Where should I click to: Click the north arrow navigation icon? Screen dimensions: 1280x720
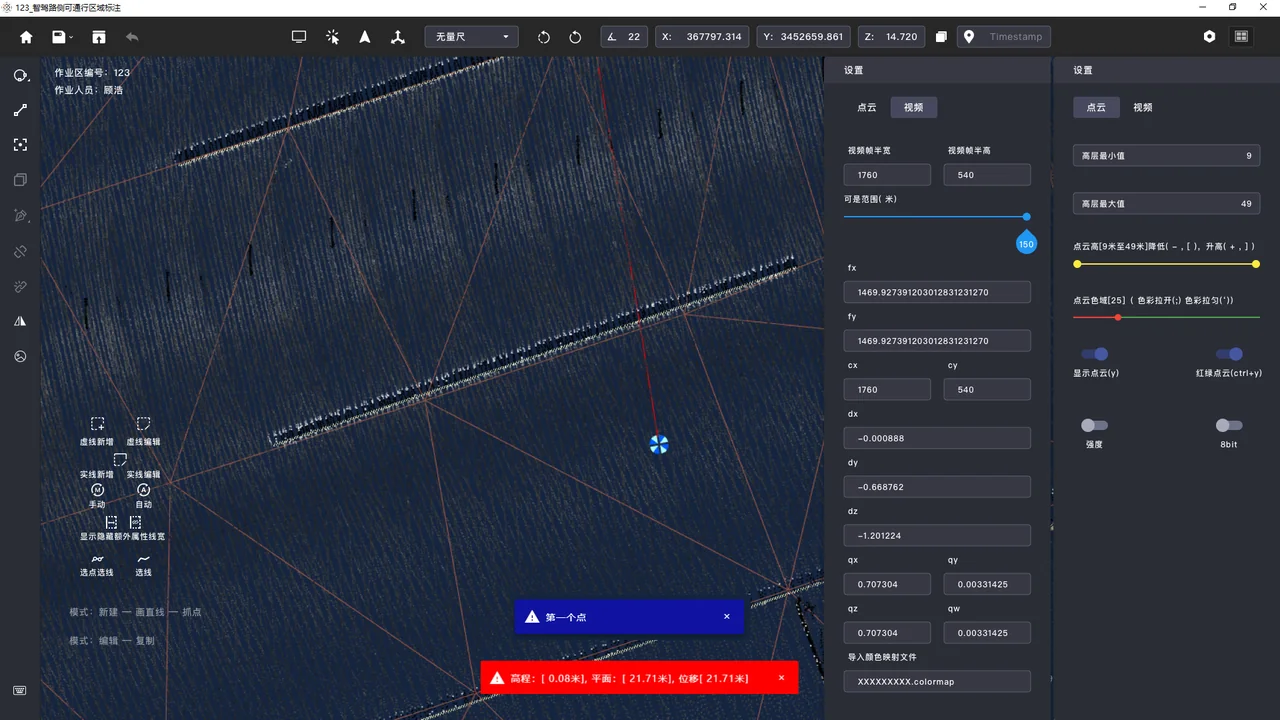pyautogui.click(x=365, y=37)
